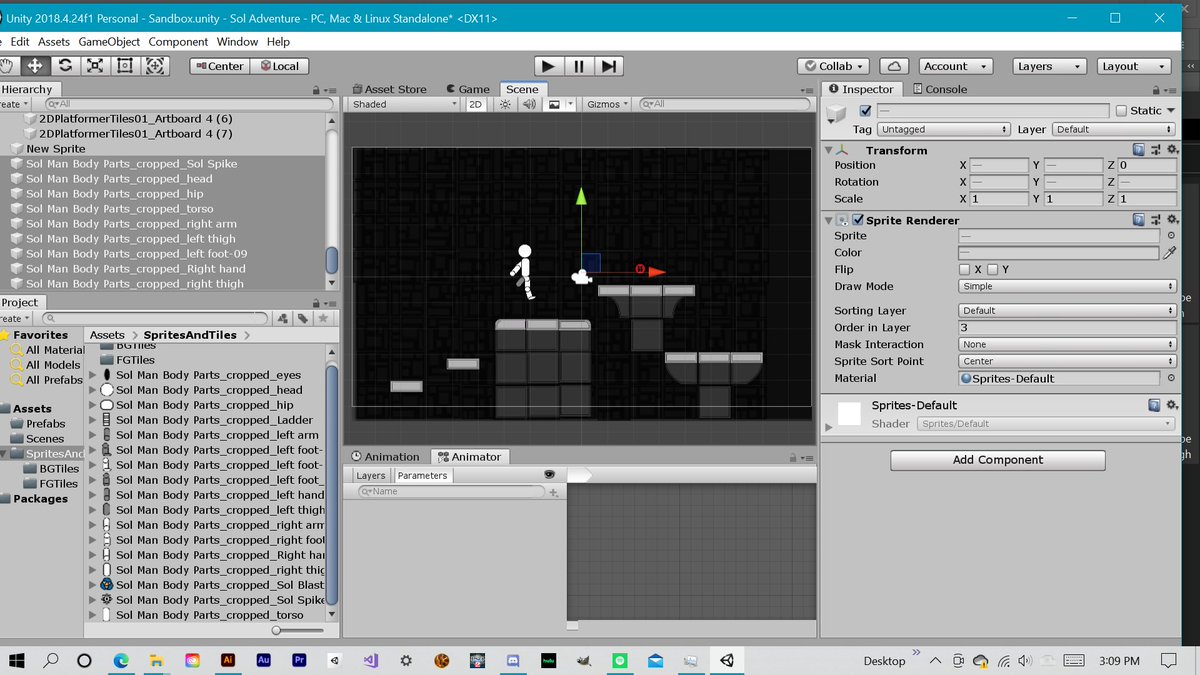Select the Scale tool
Viewport: 1200px width, 675px height.
click(x=95, y=66)
